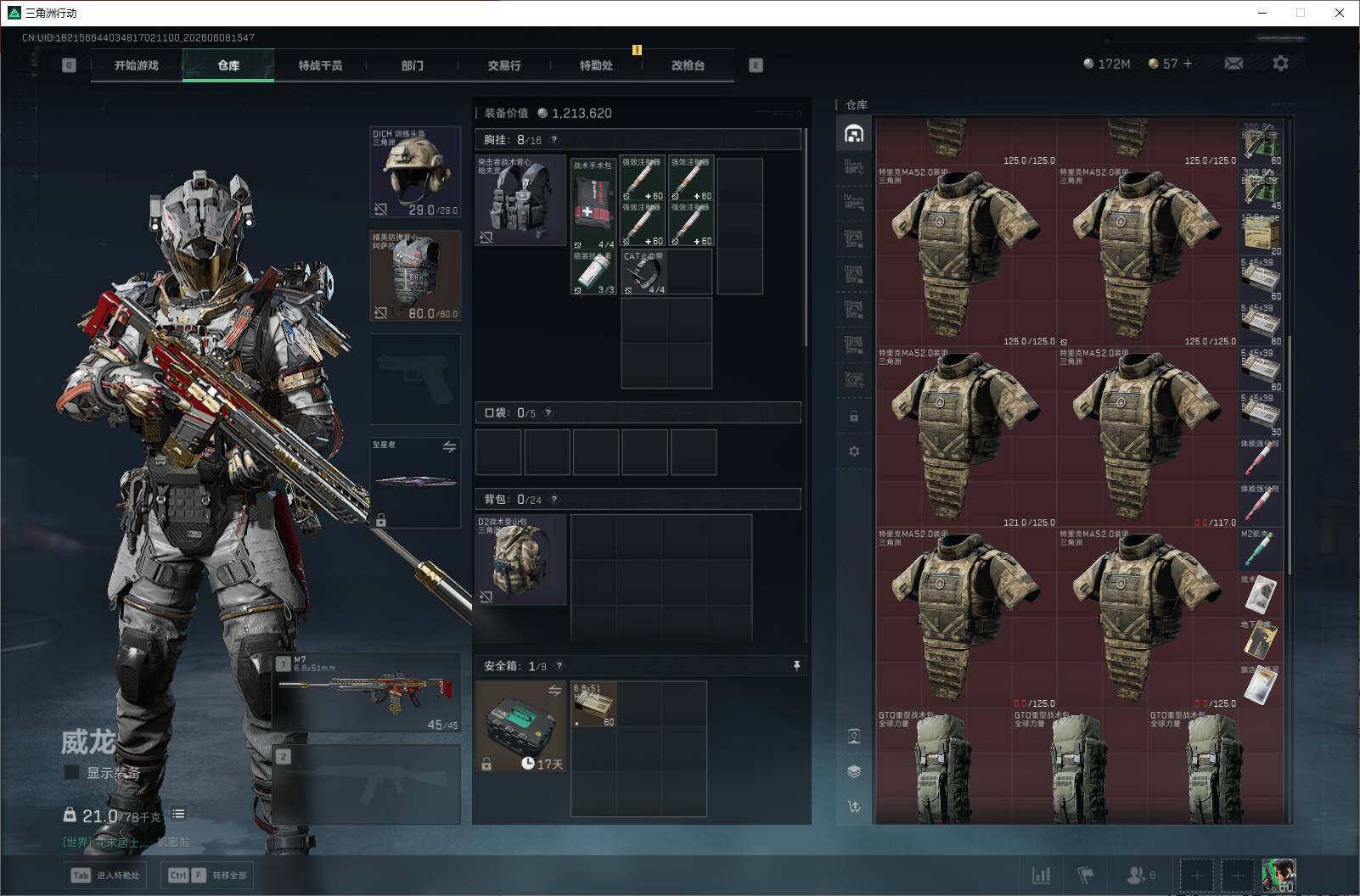This screenshot has height=896, width=1360.
Task: Open the 改枪台 tab
Action: click(688, 65)
